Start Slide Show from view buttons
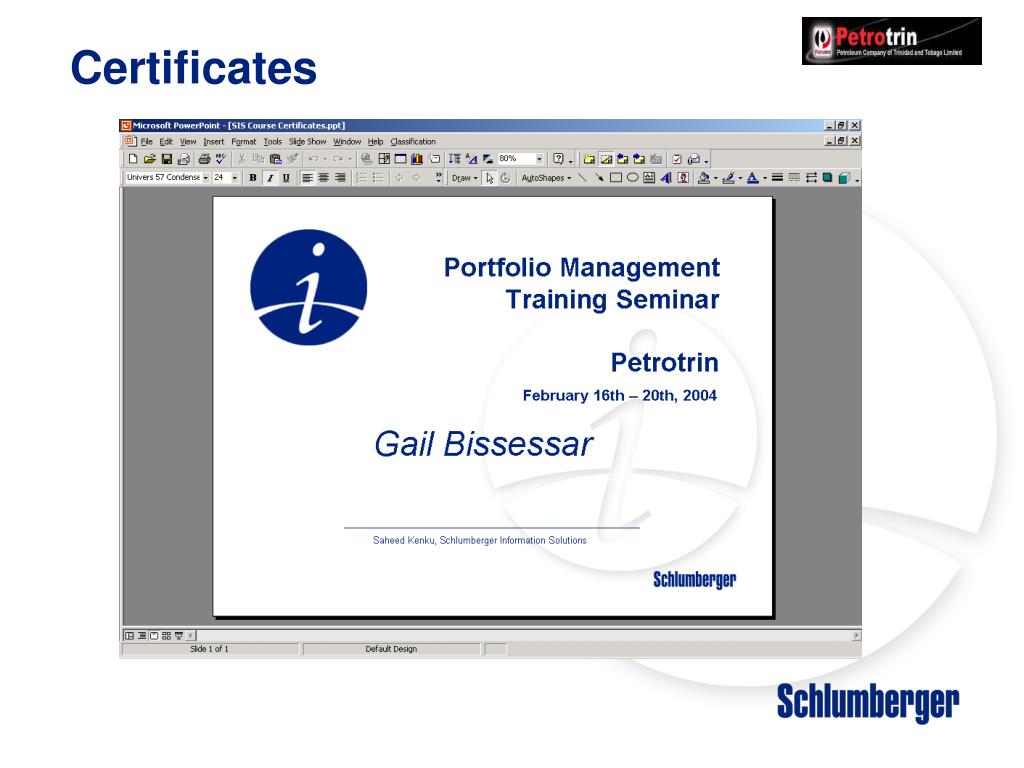The width and height of the screenshot is (1024, 768). 179,635
